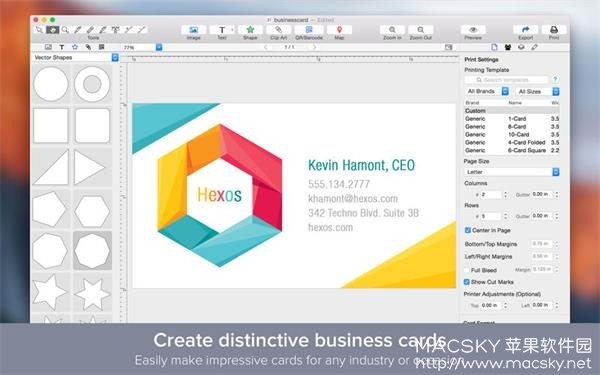Toggle the Center in Page checkbox
The height and width of the screenshot is (375, 600).
click(468, 230)
